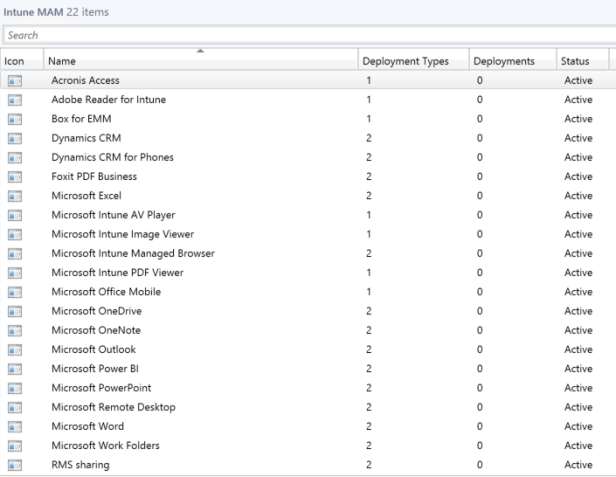Click the Microsoft PowerPoint row icon

pyautogui.click(x=15, y=389)
